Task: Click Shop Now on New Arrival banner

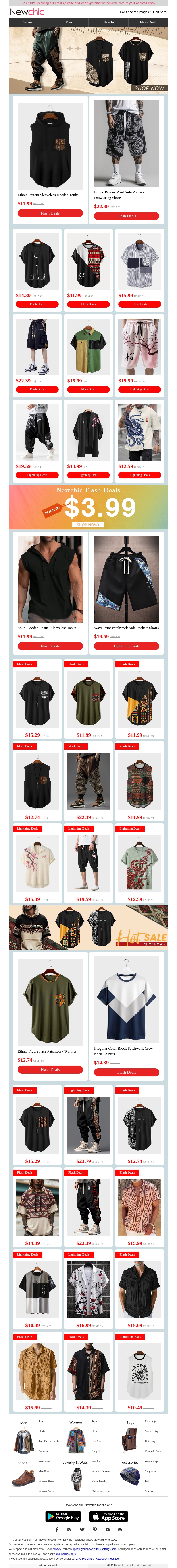Action: pos(149,88)
